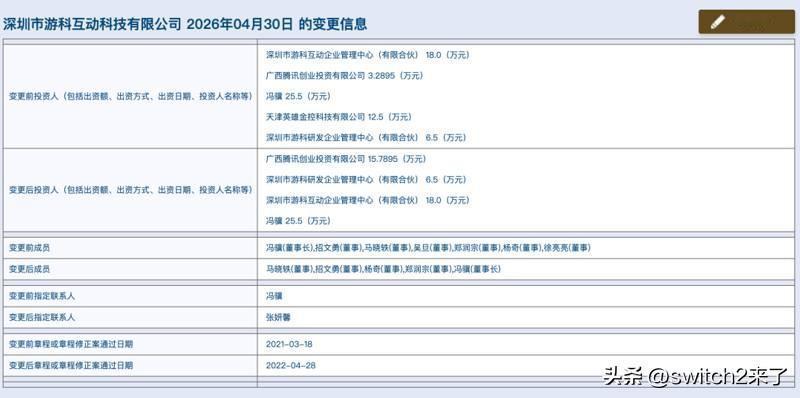800x398 pixels.
Task: Select 广西腾讯创业投资有限公司 15.7895（万元）
Action: (x=346, y=159)
